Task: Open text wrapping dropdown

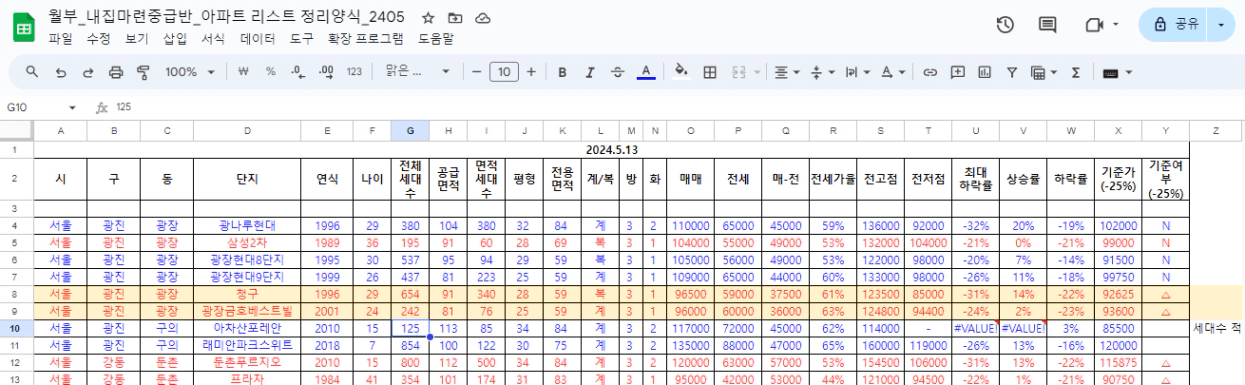Action: click(x=857, y=72)
